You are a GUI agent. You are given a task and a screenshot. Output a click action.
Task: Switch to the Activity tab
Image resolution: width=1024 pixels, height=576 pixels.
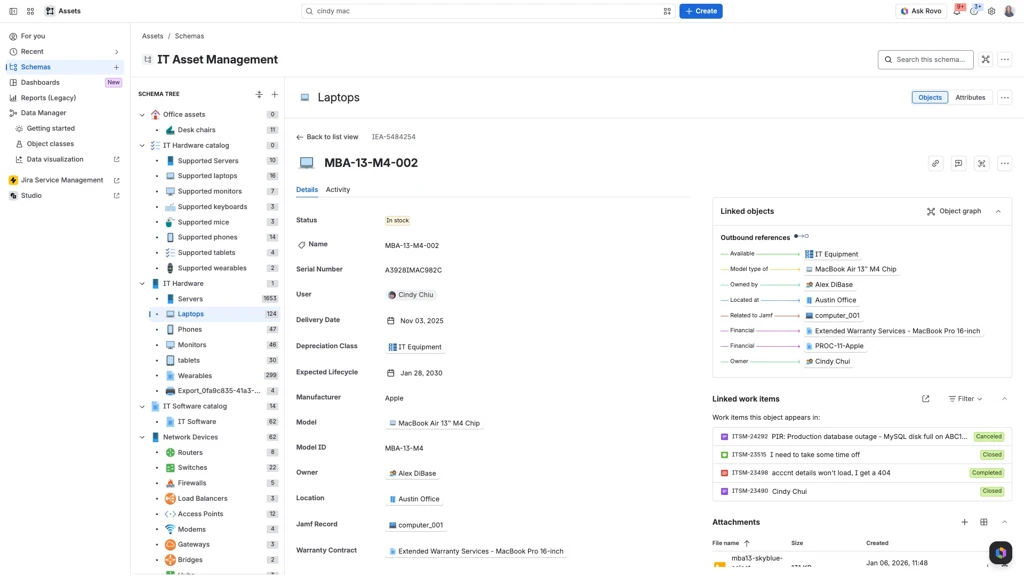point(338,190)
